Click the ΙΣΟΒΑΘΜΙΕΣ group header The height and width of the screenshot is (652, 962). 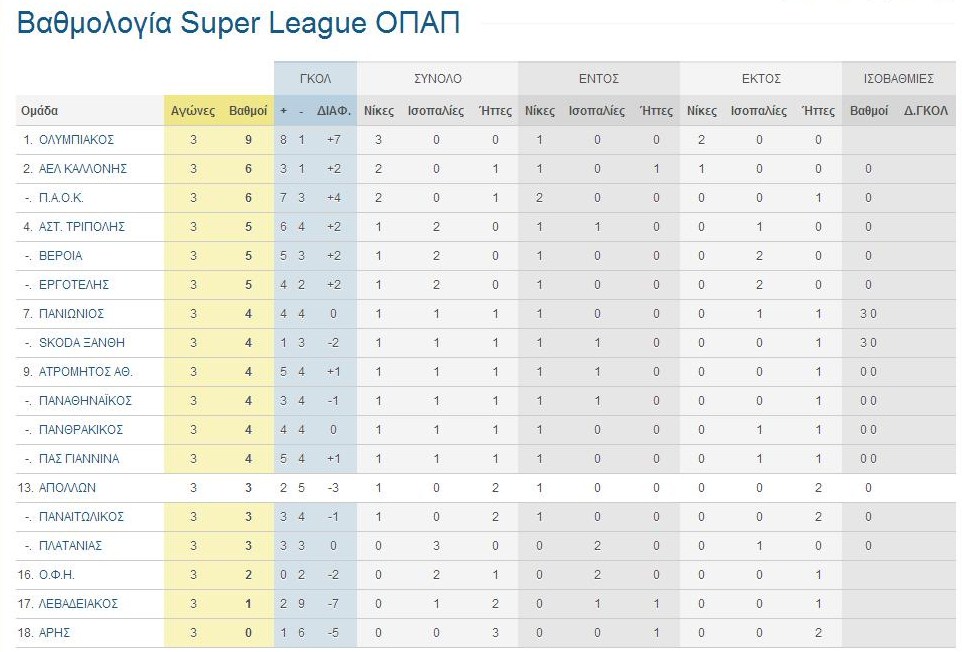tap(899, 79)
